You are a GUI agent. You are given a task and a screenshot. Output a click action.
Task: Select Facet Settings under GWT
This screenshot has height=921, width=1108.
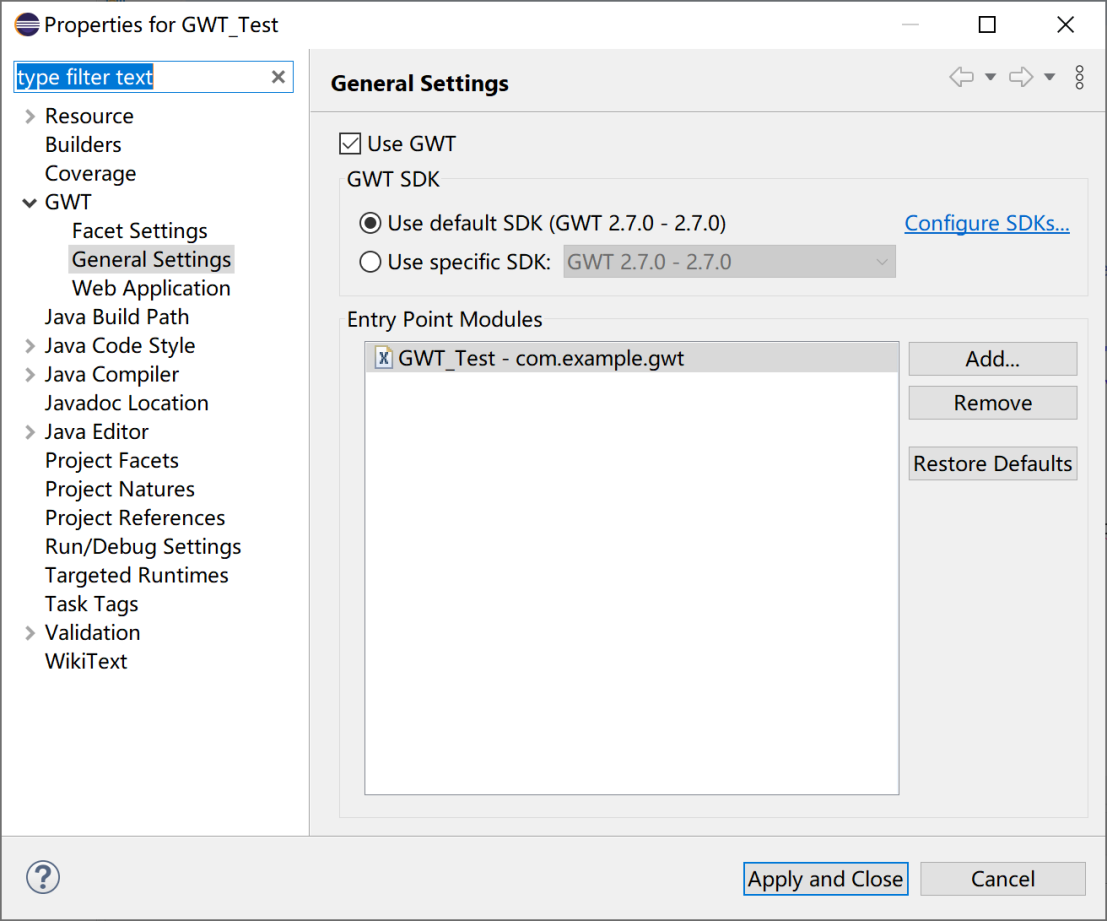click(139, 231)
